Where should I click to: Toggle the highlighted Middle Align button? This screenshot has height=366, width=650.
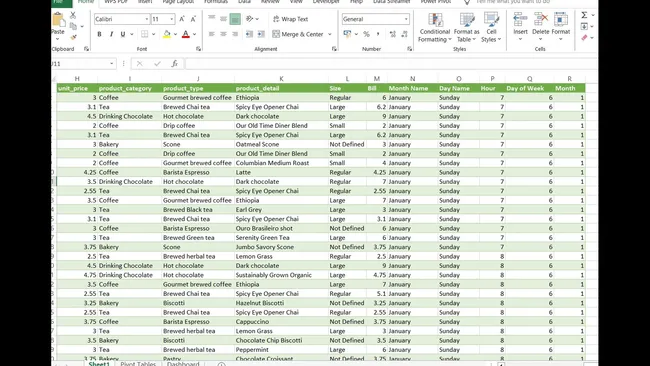point(235,19)
